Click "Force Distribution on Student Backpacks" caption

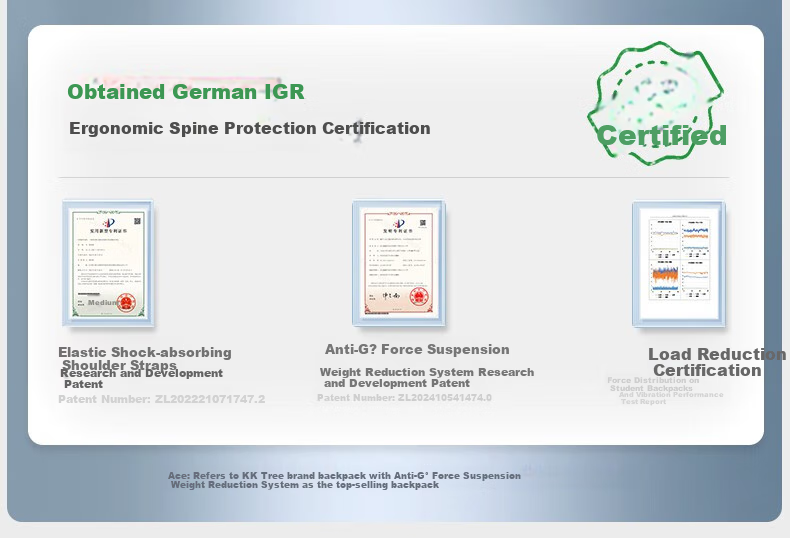coord(653,384)
